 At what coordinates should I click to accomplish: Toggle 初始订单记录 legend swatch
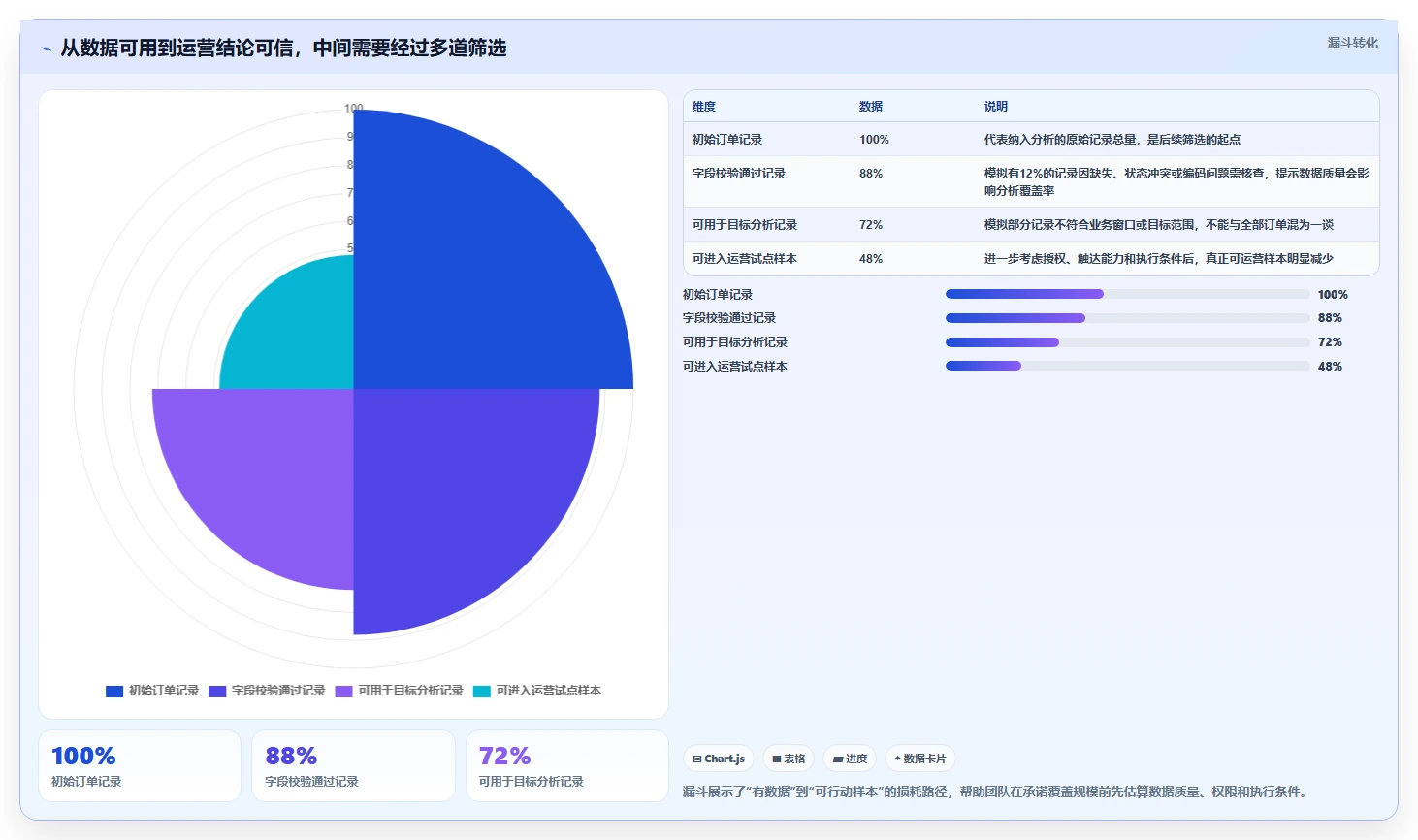(114, 691)
